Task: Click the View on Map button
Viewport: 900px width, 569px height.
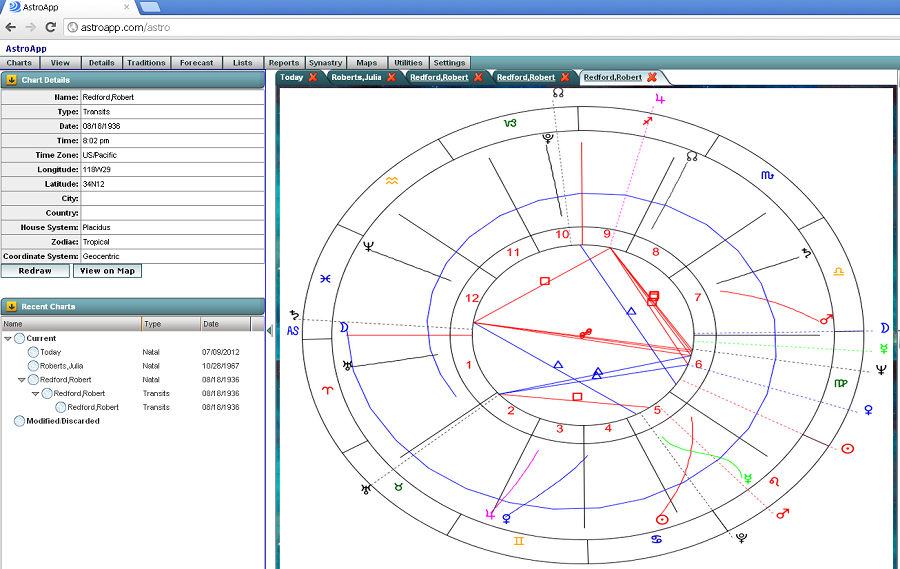Action: pos(107,271)
